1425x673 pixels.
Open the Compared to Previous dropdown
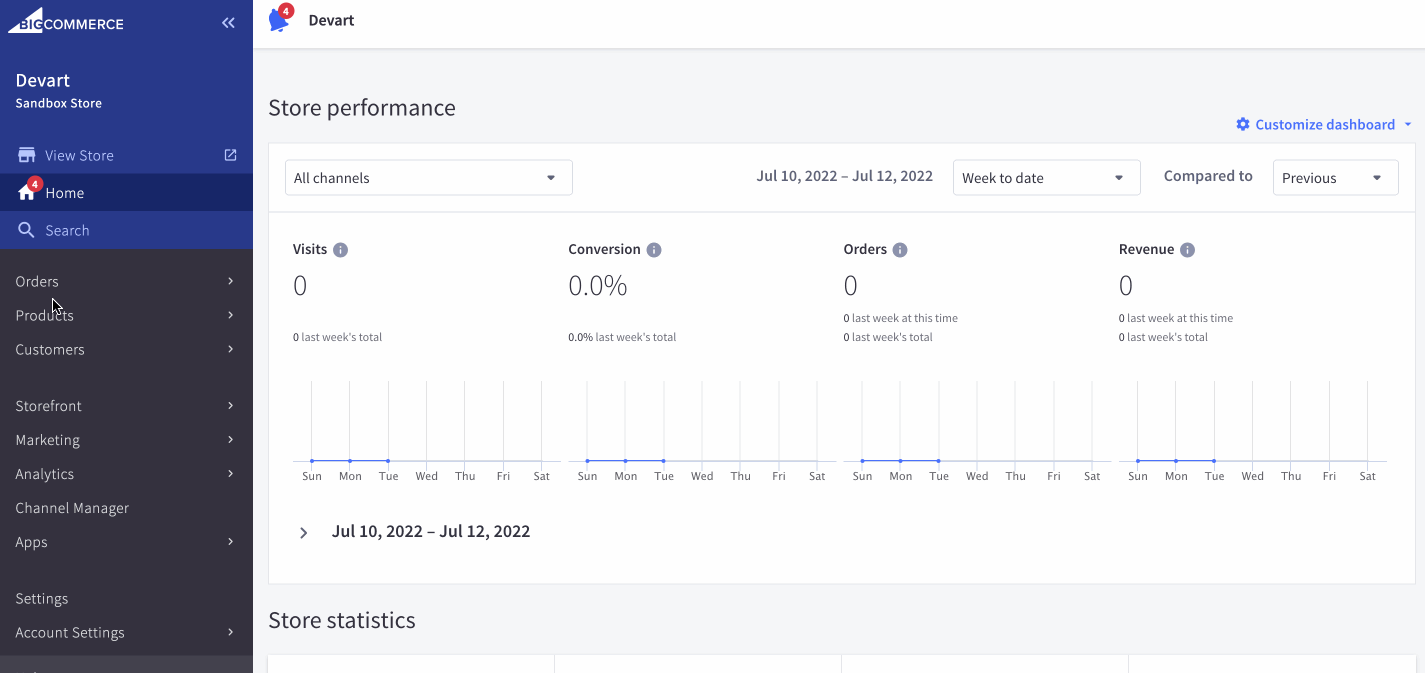[x=1335, y=178]
